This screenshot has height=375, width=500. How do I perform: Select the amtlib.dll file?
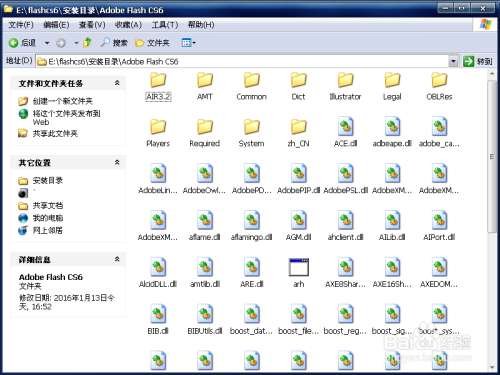click(205, 273)
